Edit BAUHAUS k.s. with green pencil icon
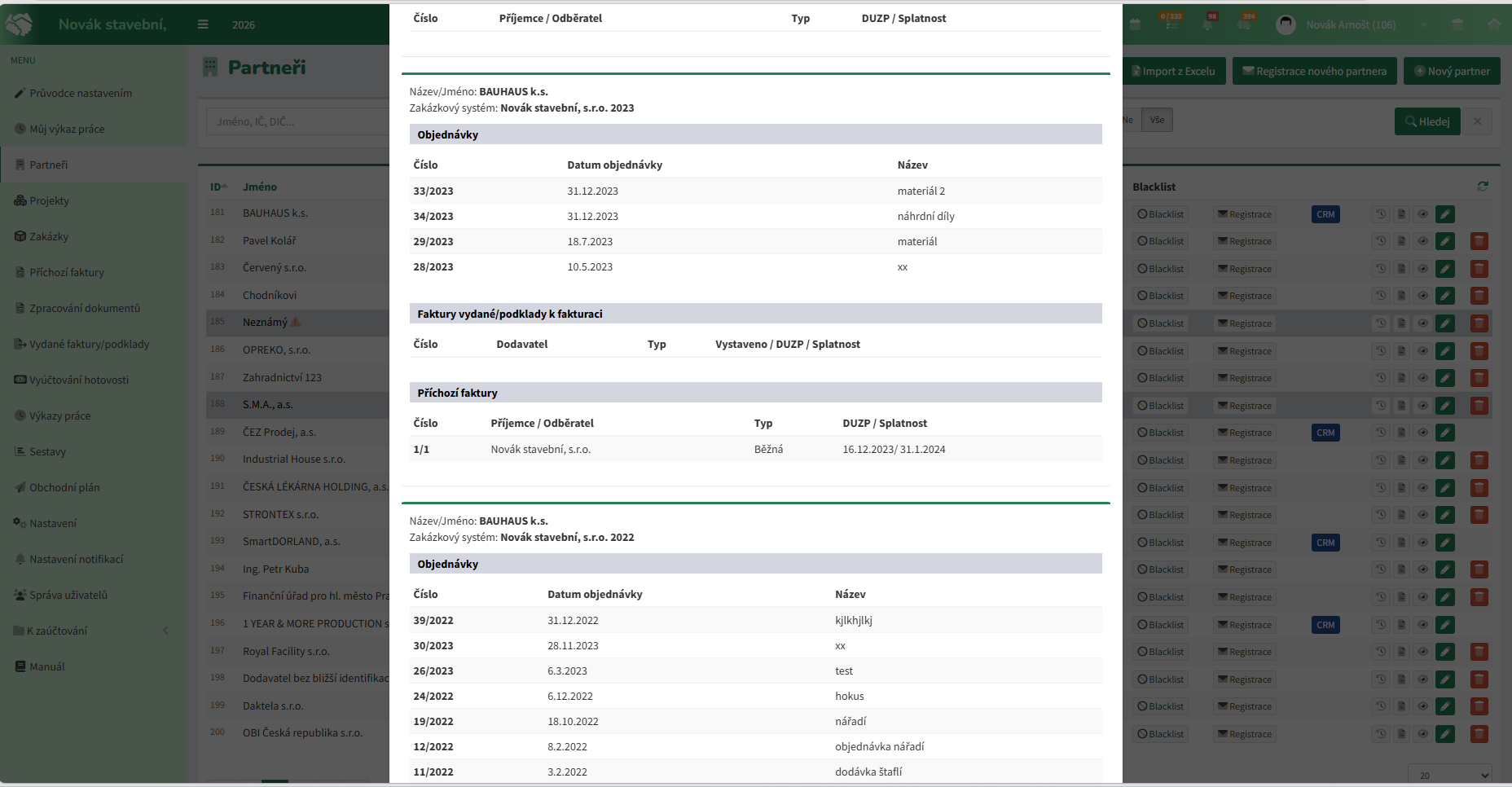The image size is (1512, 787). click(1445, 214)
